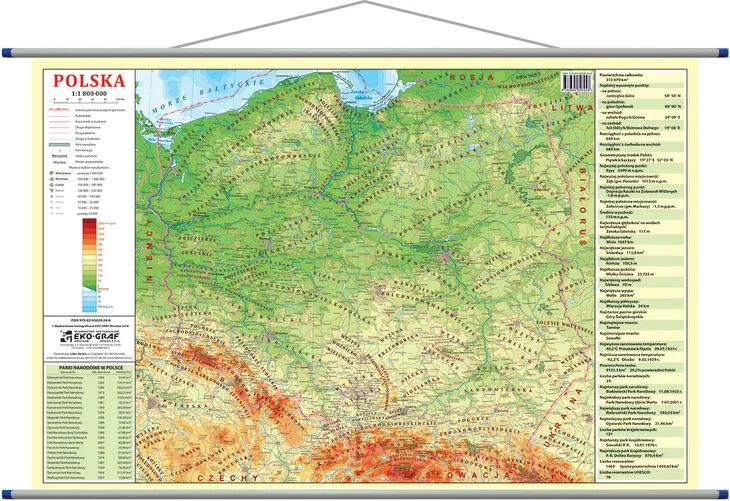The width and height of the screenshot is (730, 501).
Task: Click the BIAŁORUŚ country label
Action: [582, 206]
